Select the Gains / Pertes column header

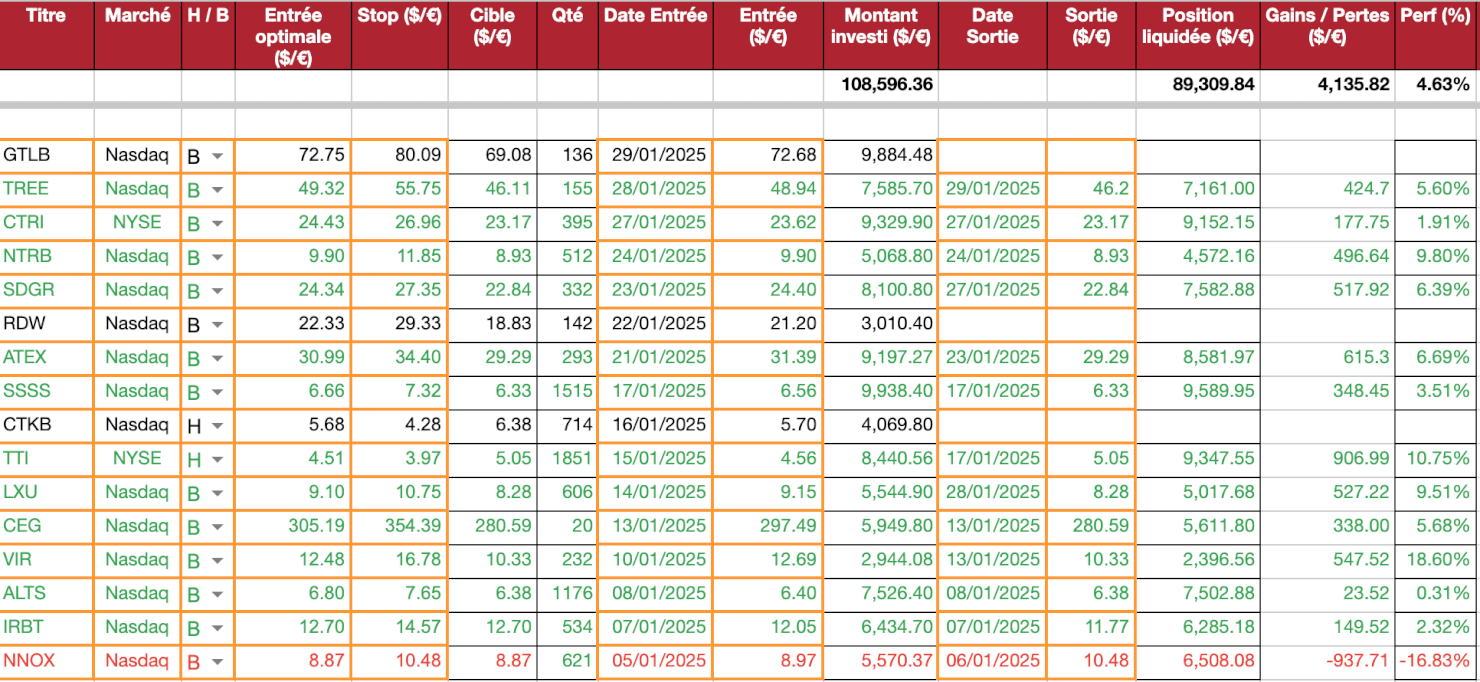1327,35
